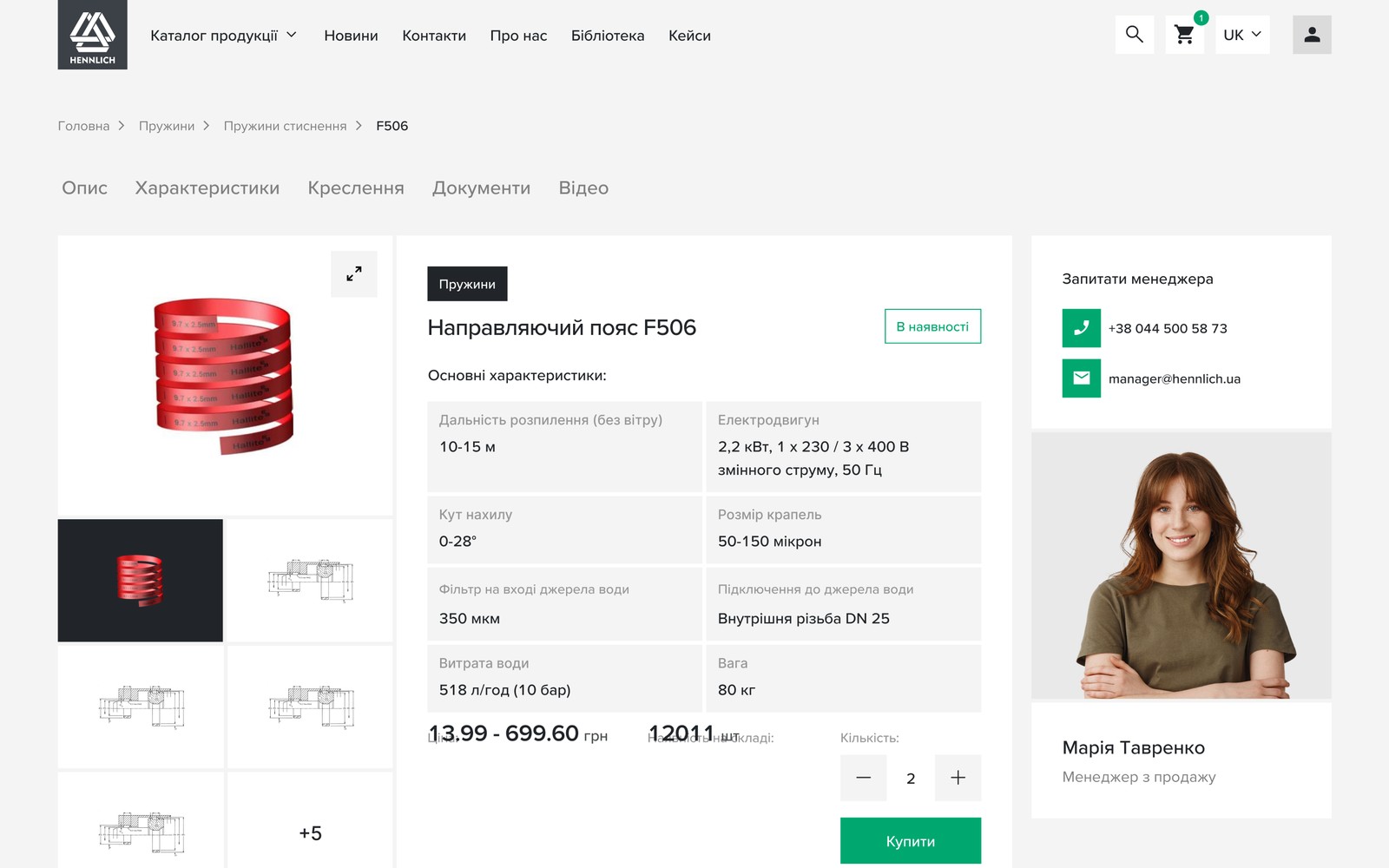
Task: Click the quantity field showing 2
Action: click(x=911, y=779)
